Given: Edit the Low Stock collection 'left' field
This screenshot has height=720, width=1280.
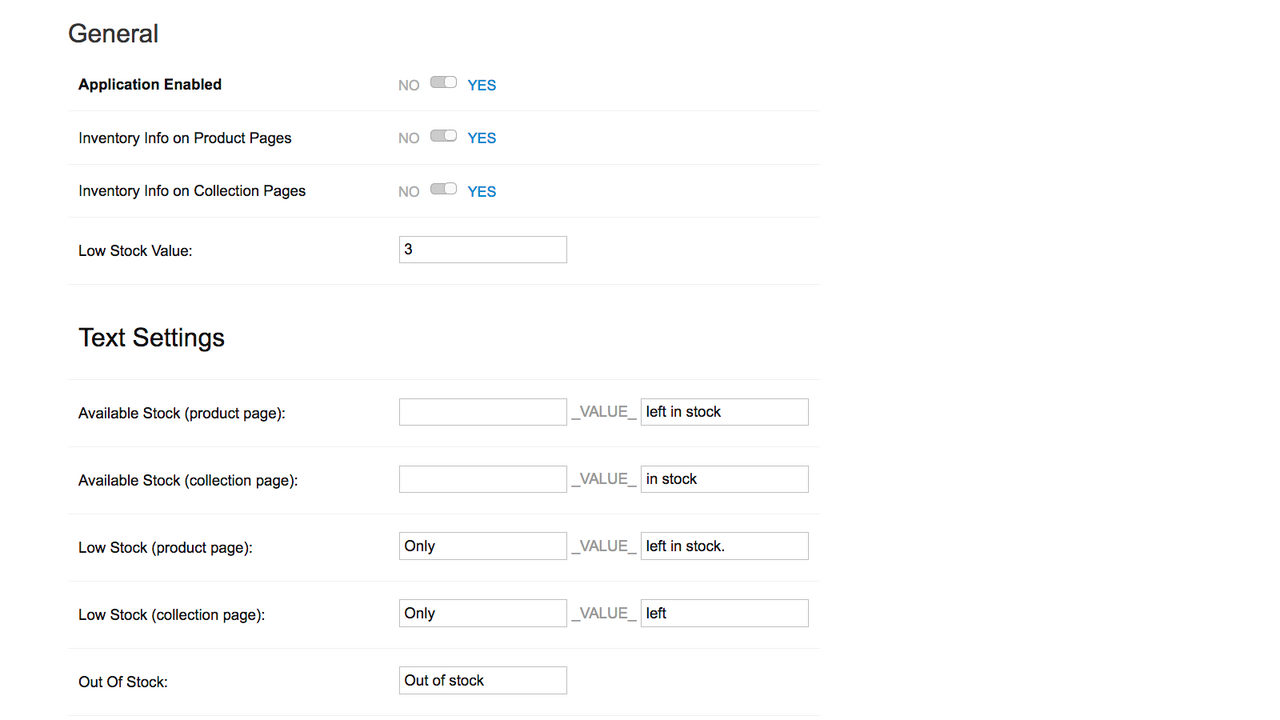Looking at the screenshot, I should [725, 613].
